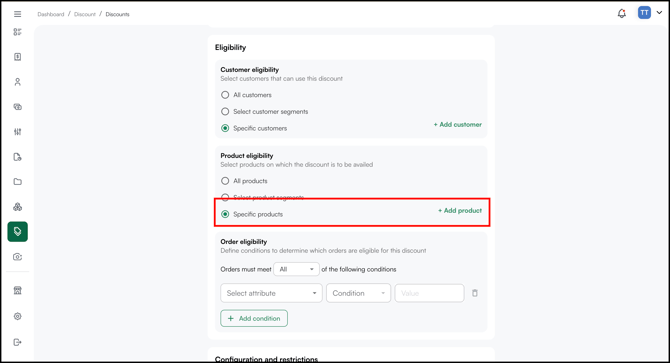Select the All customers radio option

[225, 95]
